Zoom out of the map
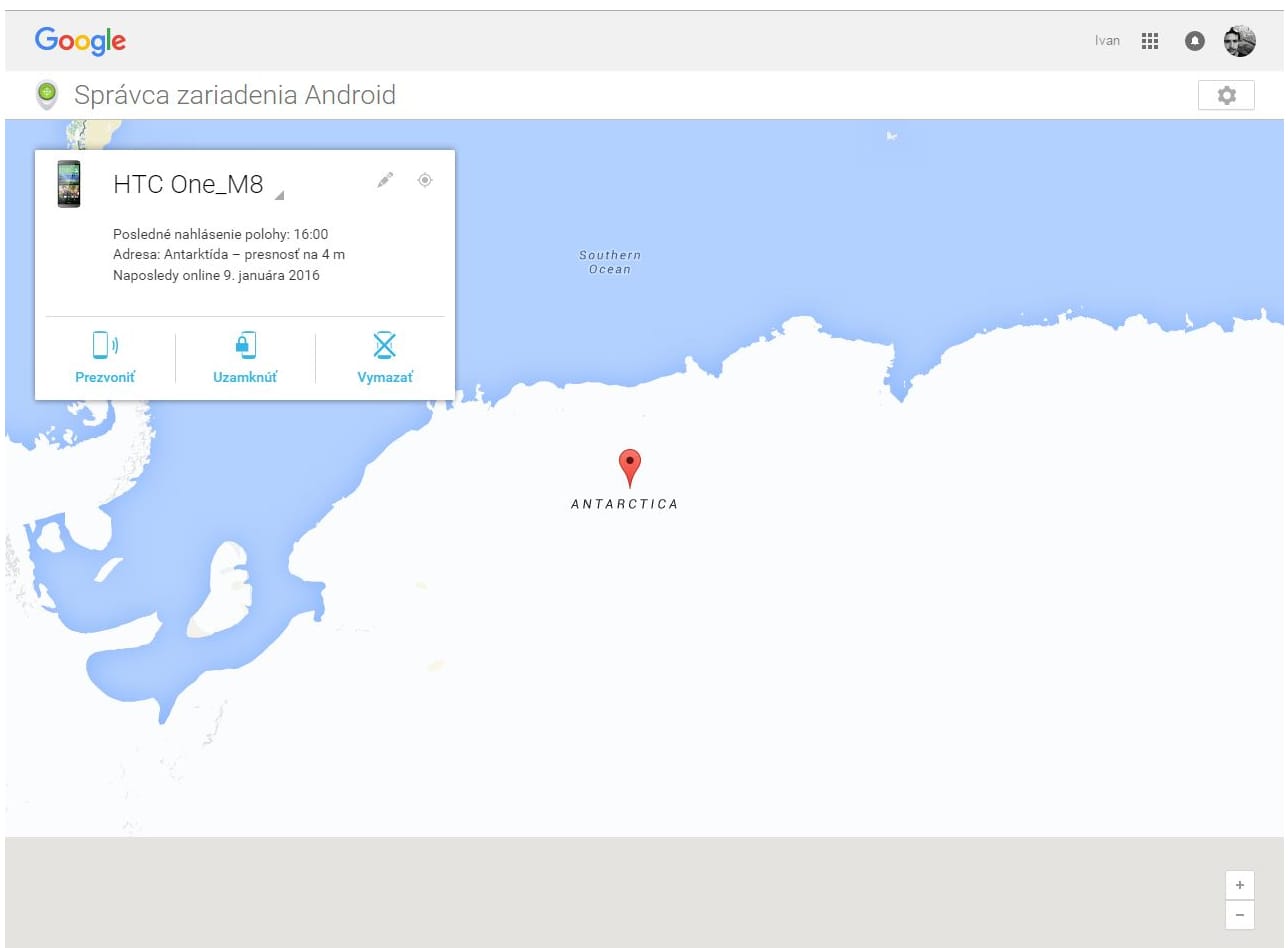Viewport: 1288px width, 948px height. coord(1239,914)
